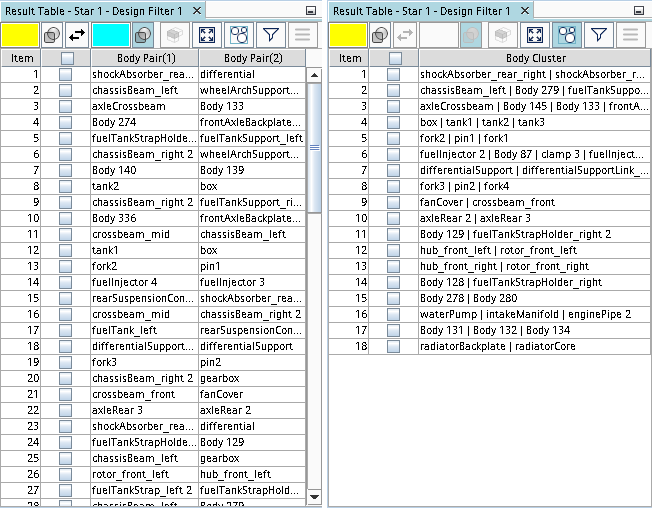
Task: Open the hamburger menu in right panel toolbar
Action: 630,34
